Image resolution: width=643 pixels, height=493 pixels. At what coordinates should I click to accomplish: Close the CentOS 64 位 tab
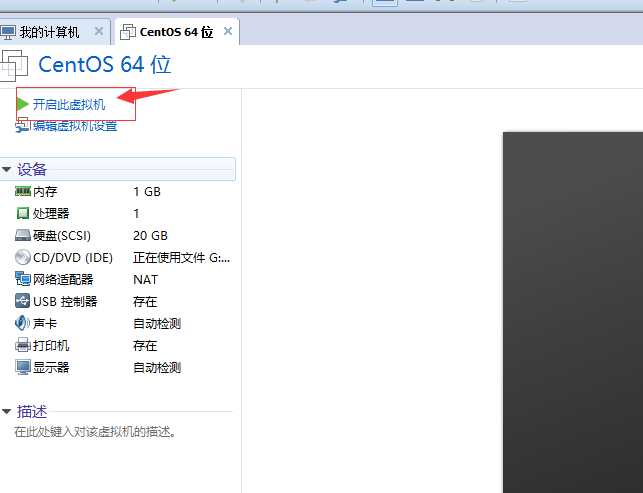tap(228, 31)
